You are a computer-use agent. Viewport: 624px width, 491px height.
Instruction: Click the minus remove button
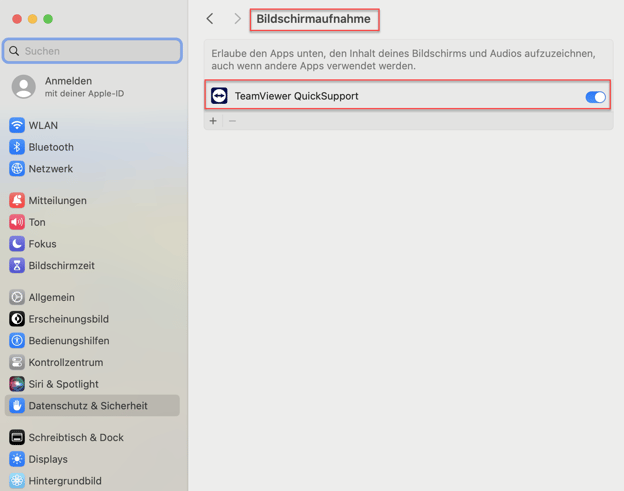click(233, 121)
